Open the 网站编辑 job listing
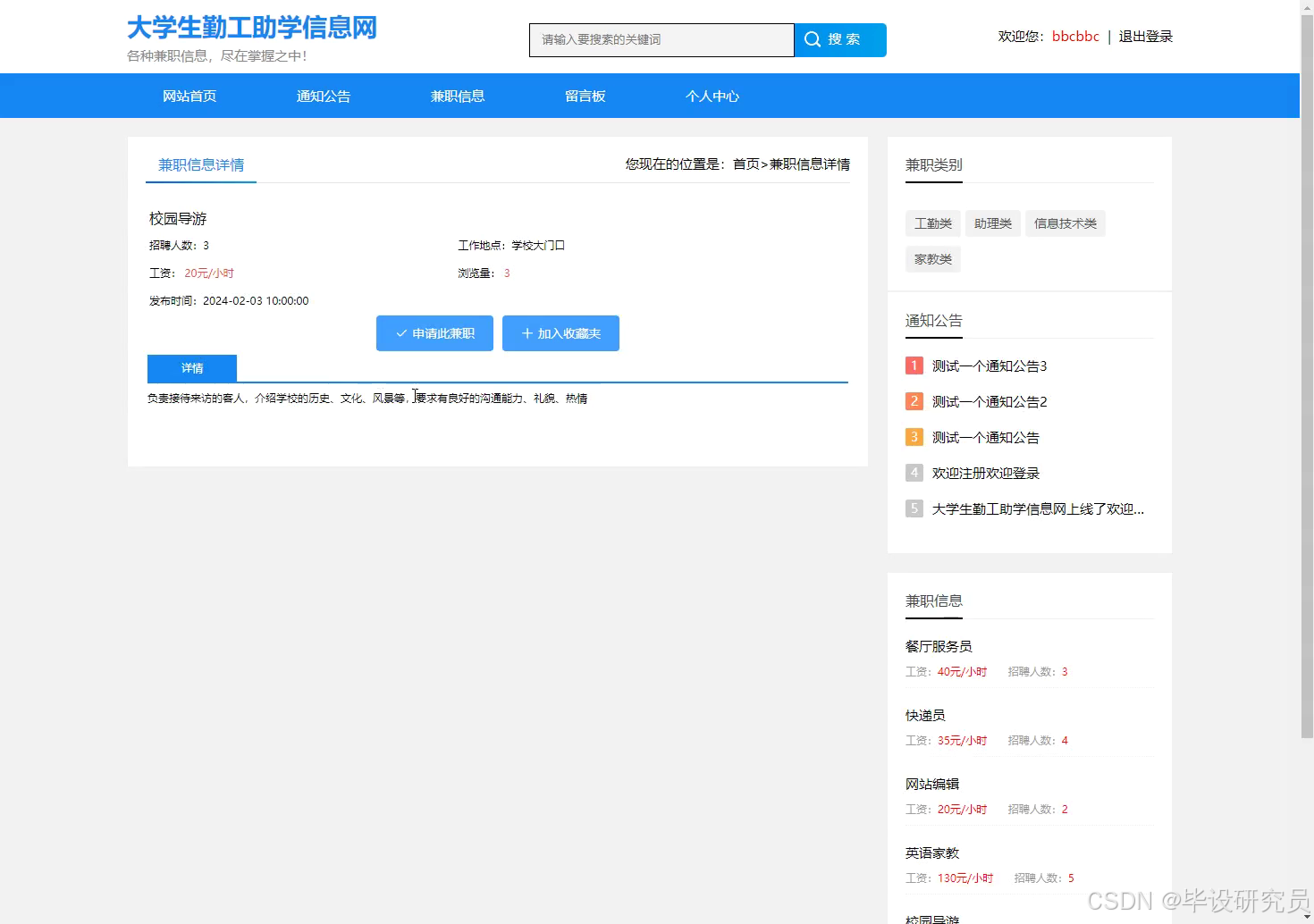This screenshot has width=1314, height=924. [x=932, y=784]
